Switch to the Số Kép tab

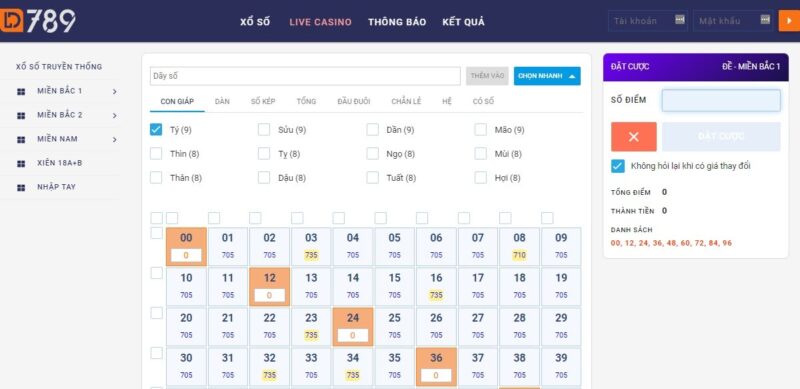(263, 102)
